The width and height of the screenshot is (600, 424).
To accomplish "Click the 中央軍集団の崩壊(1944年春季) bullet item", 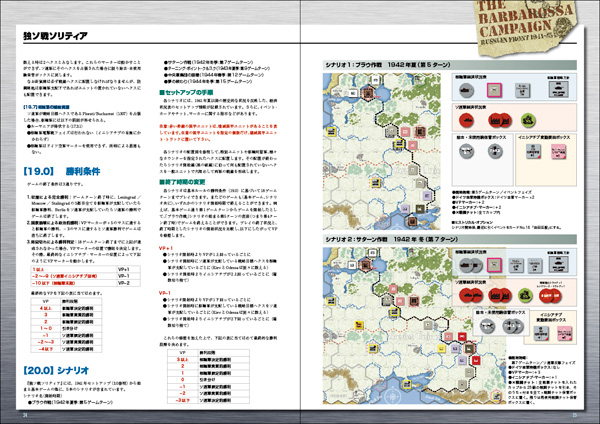I will 214,75.
